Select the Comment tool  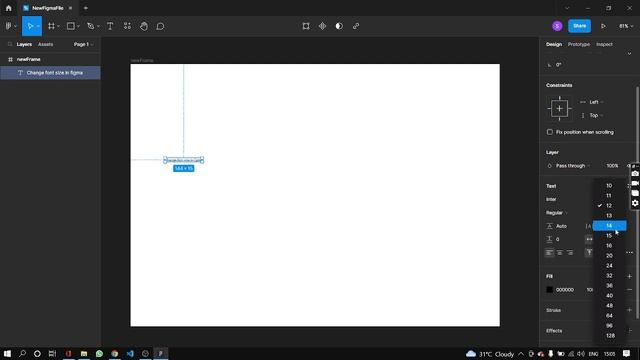pyautogui.click(x=160, y=26)
